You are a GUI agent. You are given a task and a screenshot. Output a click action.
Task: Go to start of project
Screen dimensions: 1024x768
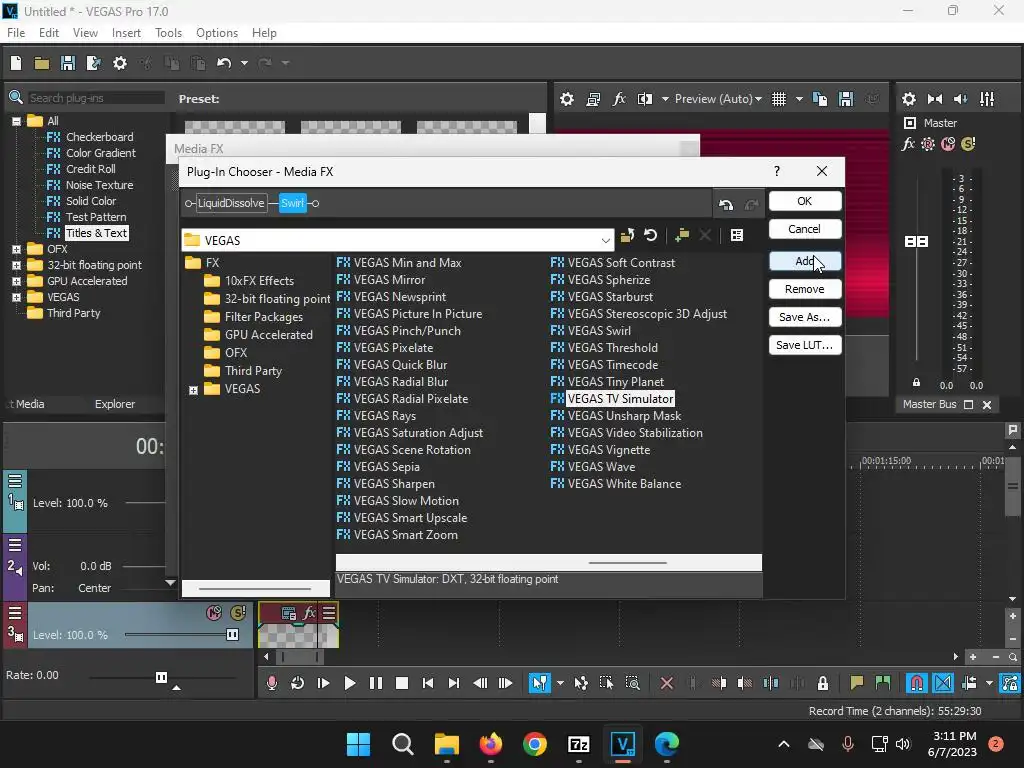pyautogui.click(x=428, y=683)
